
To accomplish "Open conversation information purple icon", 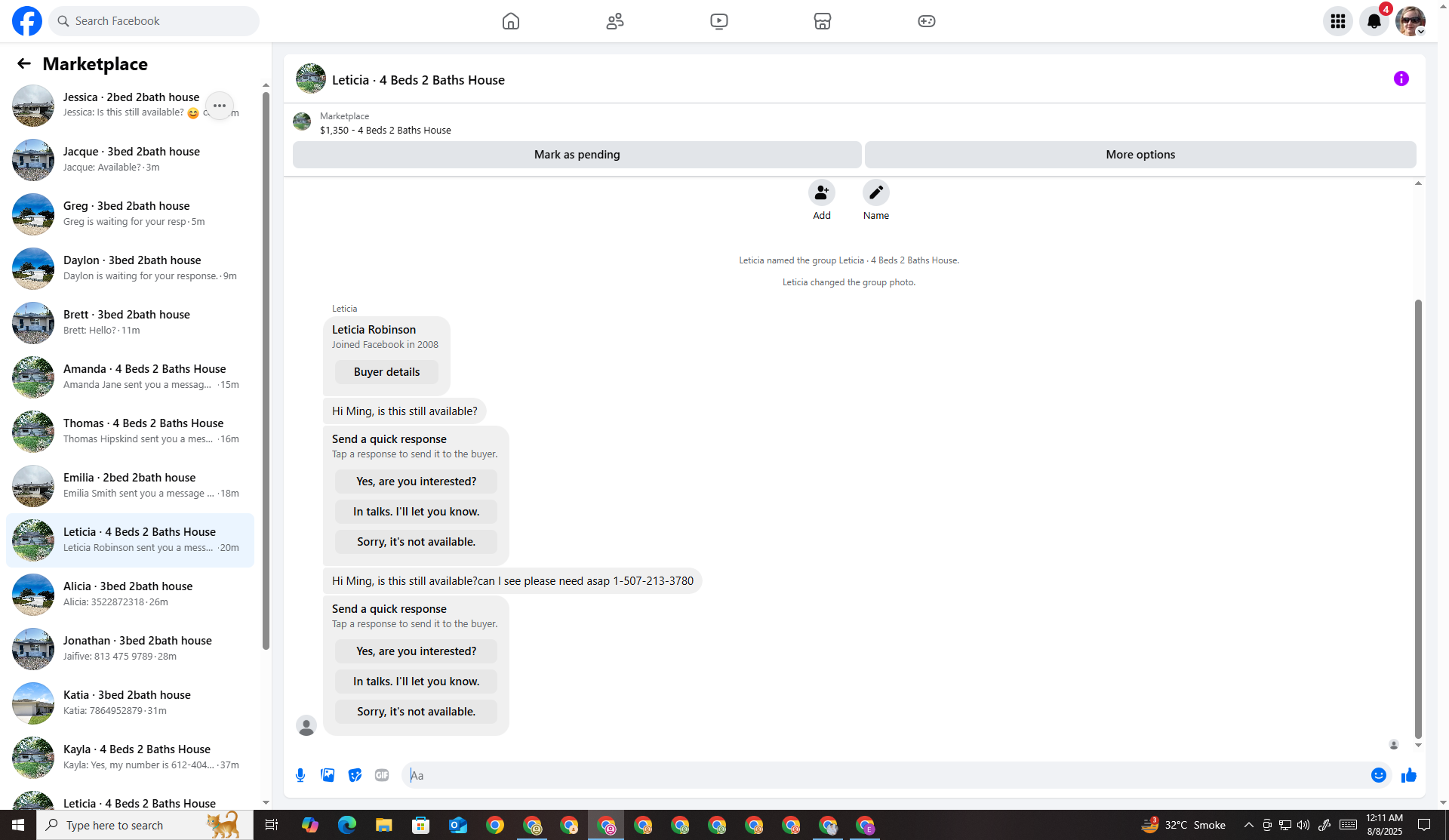I will coord(1401,78).
